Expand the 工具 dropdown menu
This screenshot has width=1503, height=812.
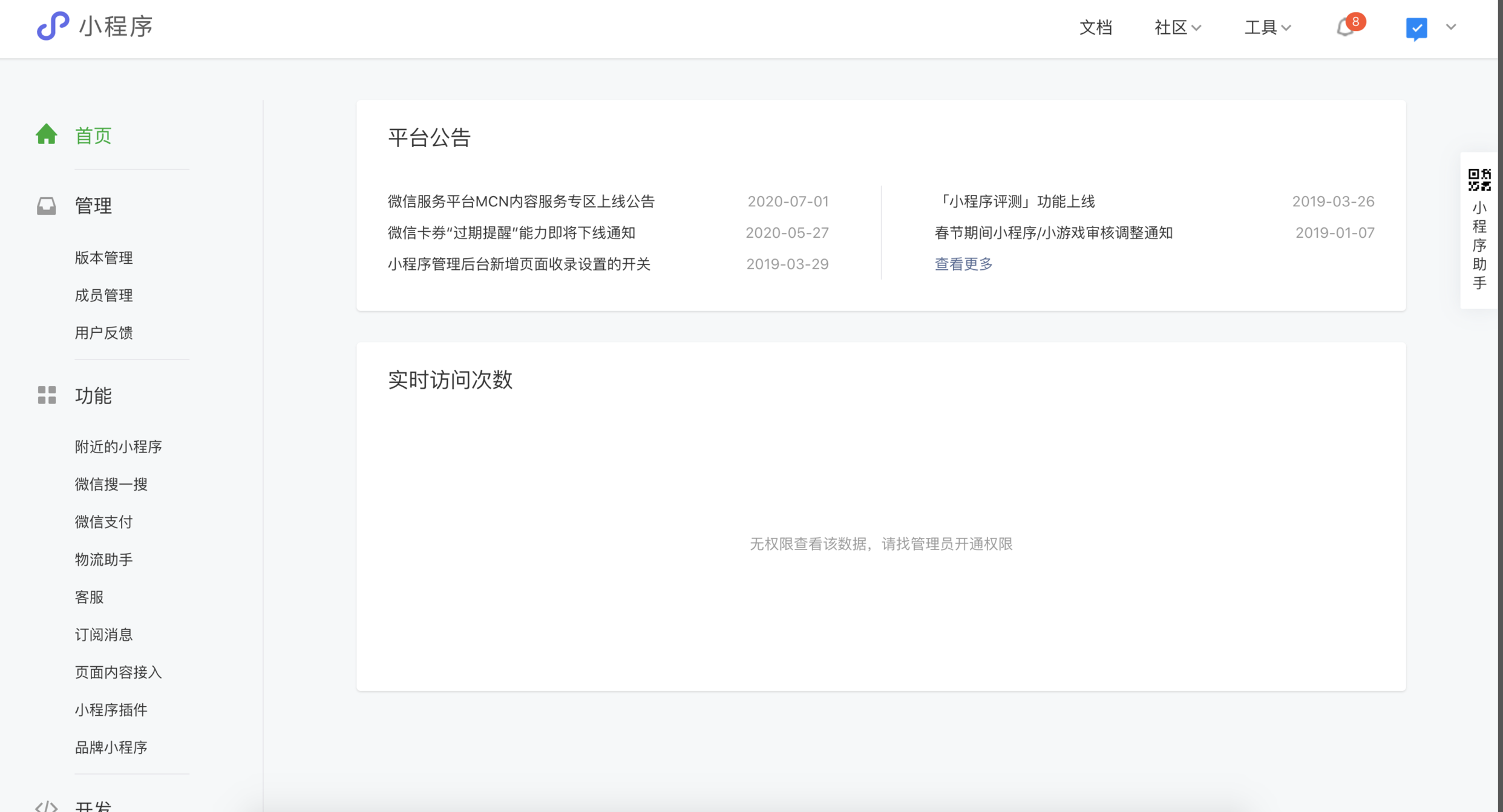pos(1267,27)
